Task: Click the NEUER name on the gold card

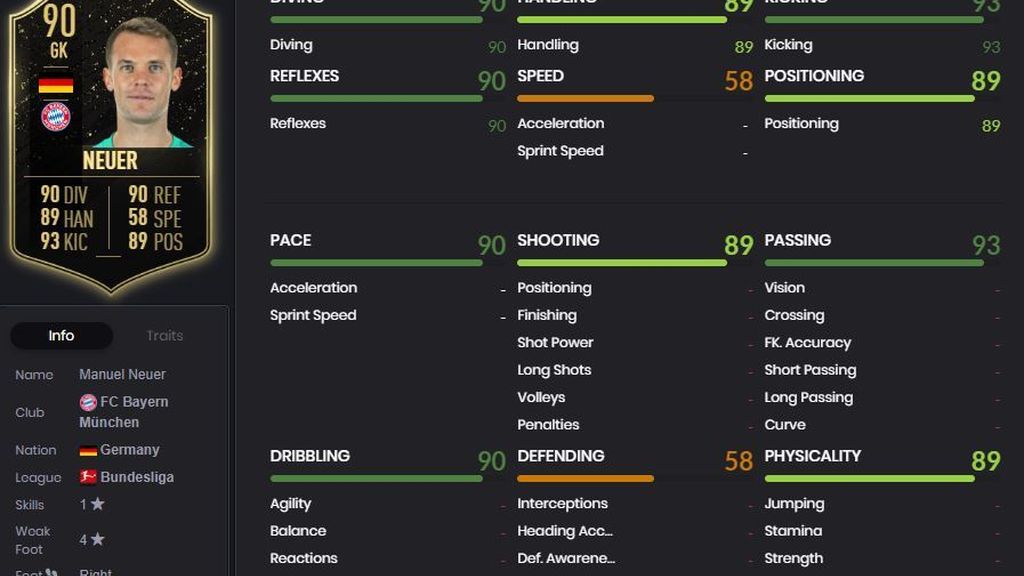Action: [110, 161]
